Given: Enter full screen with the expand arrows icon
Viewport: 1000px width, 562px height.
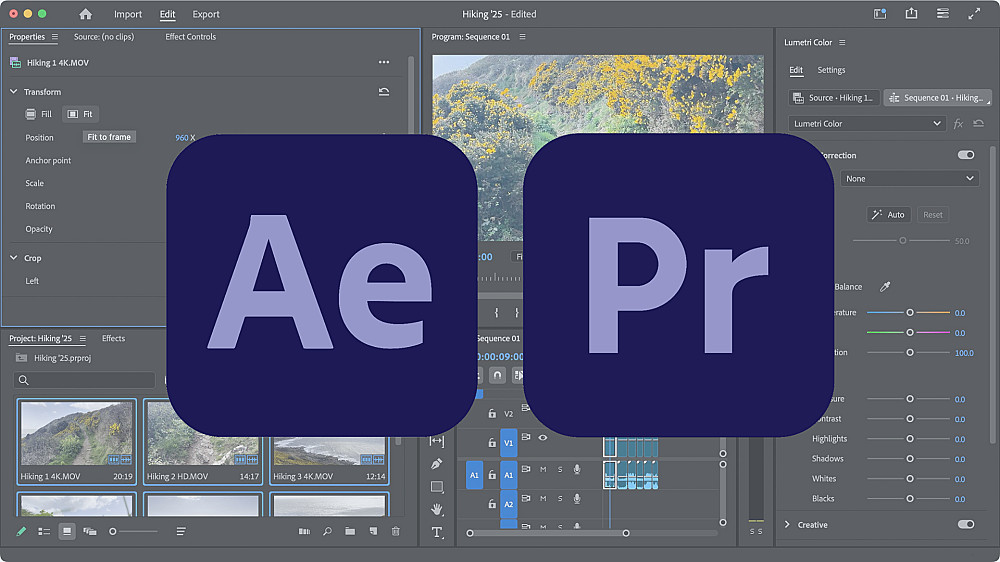Looking at the screenshot, I should point(974,13).
